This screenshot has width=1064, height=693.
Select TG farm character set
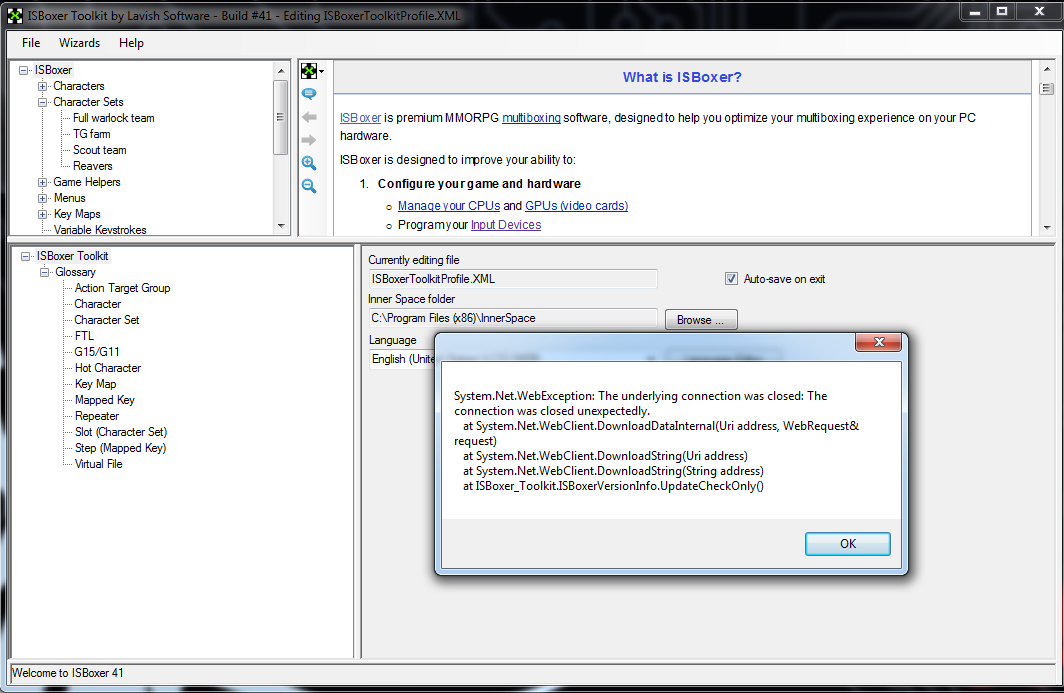(x=92, y=134)
